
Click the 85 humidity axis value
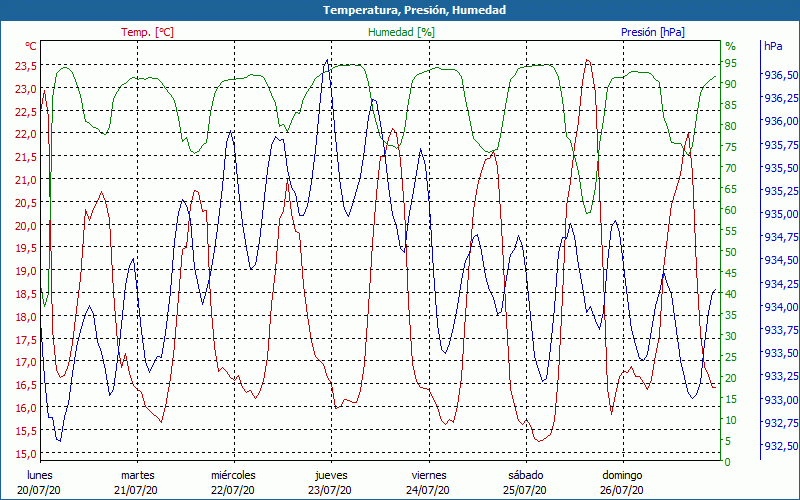(x=731, y=105)
